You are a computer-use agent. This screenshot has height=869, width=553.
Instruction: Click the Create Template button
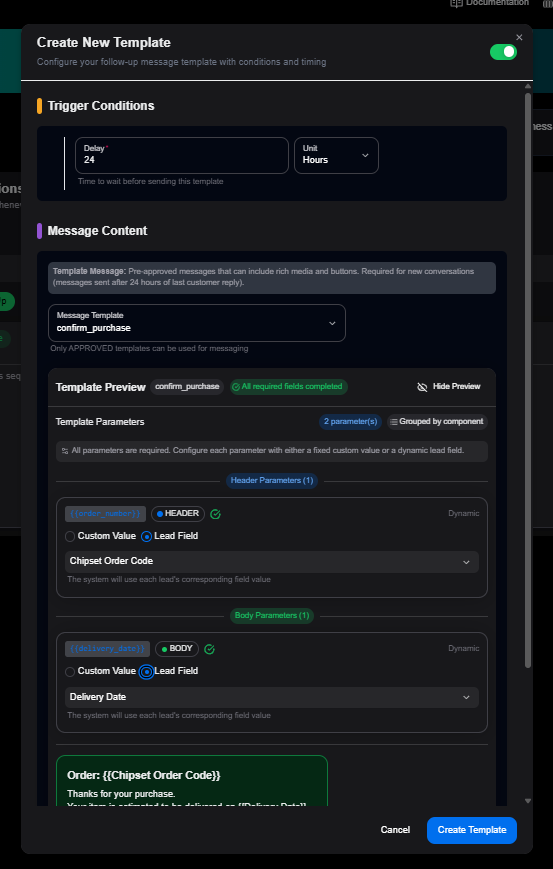point(472,830)
